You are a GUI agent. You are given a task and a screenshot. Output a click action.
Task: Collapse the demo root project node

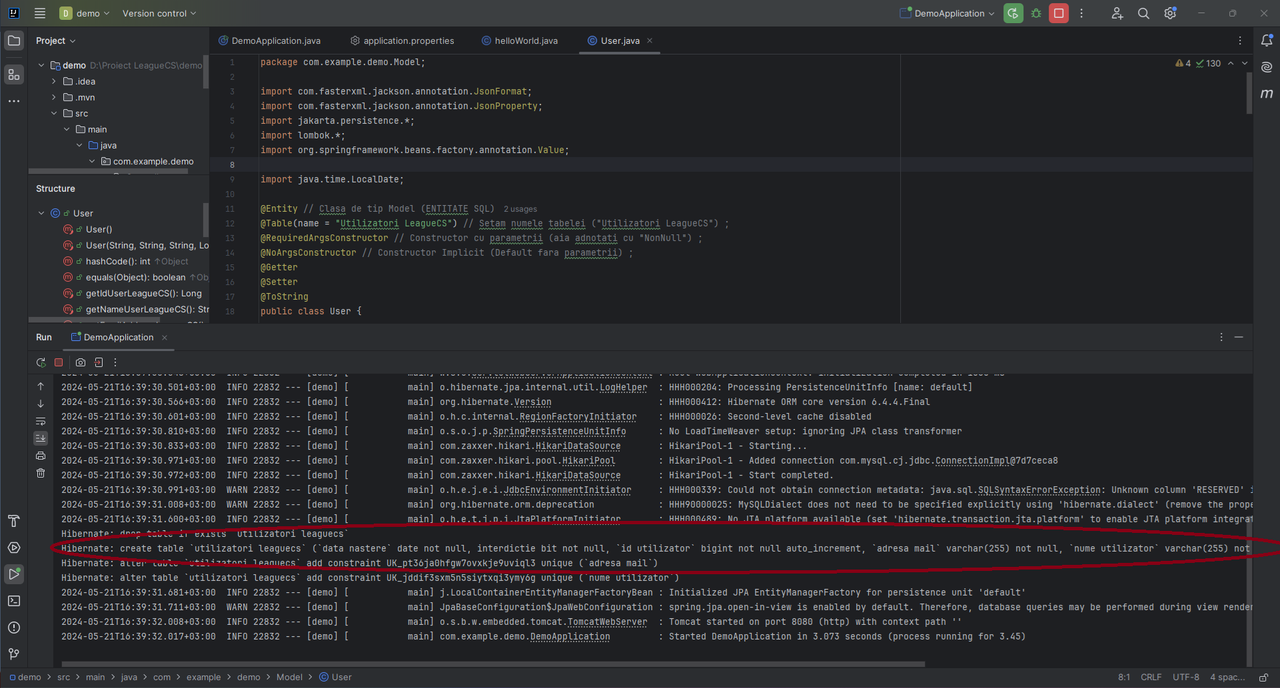tap(42, 65)
